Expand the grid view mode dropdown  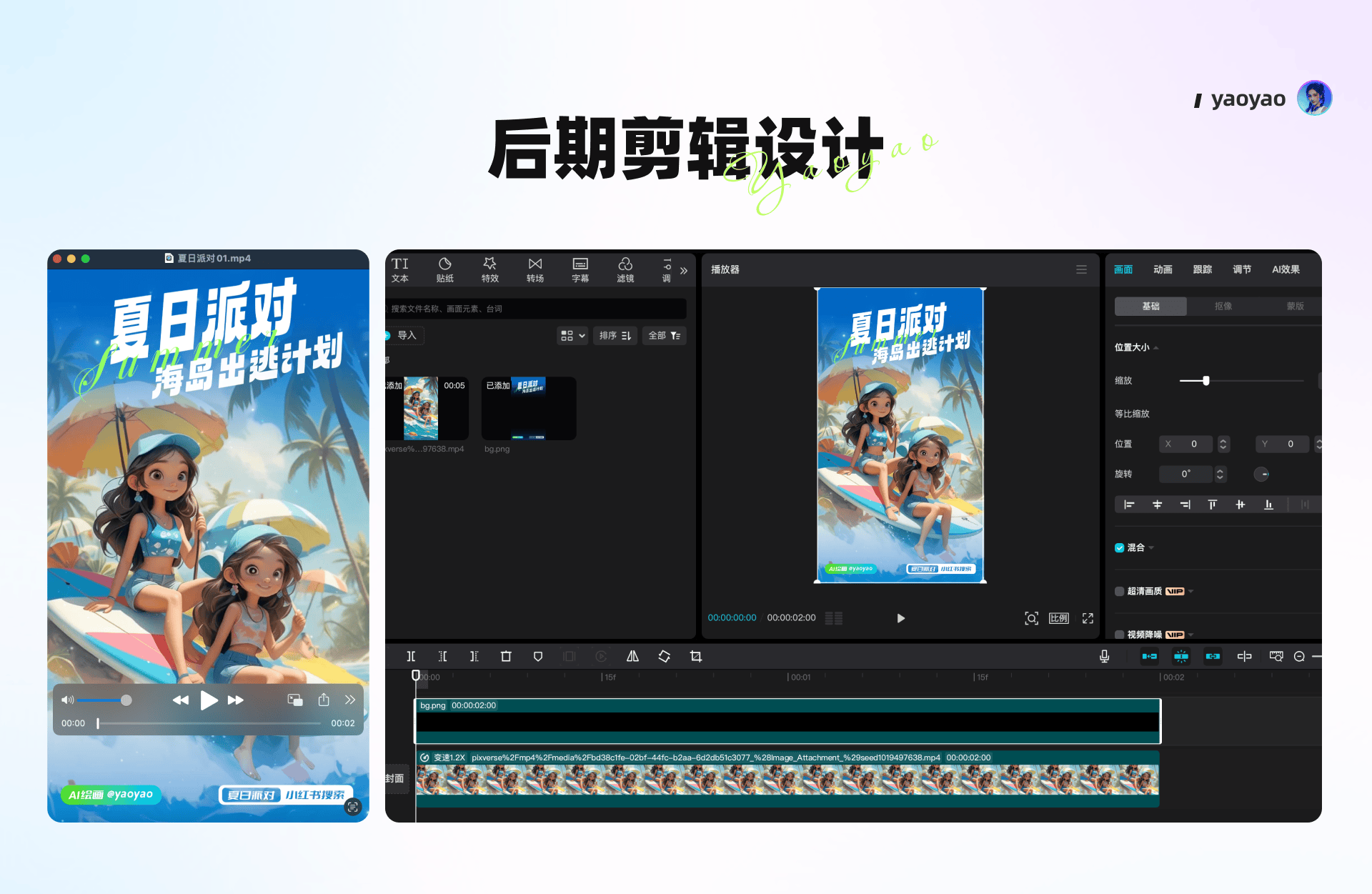point(573,335)
